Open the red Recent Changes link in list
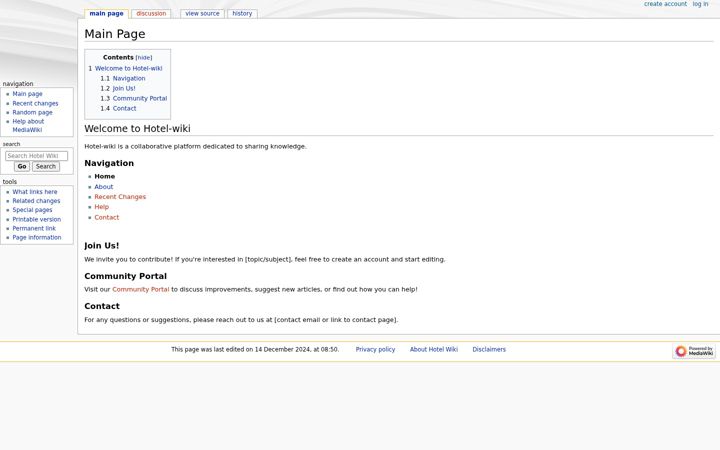Image resolution: width=720 pixels, height=450 pixels. (120, 197)
